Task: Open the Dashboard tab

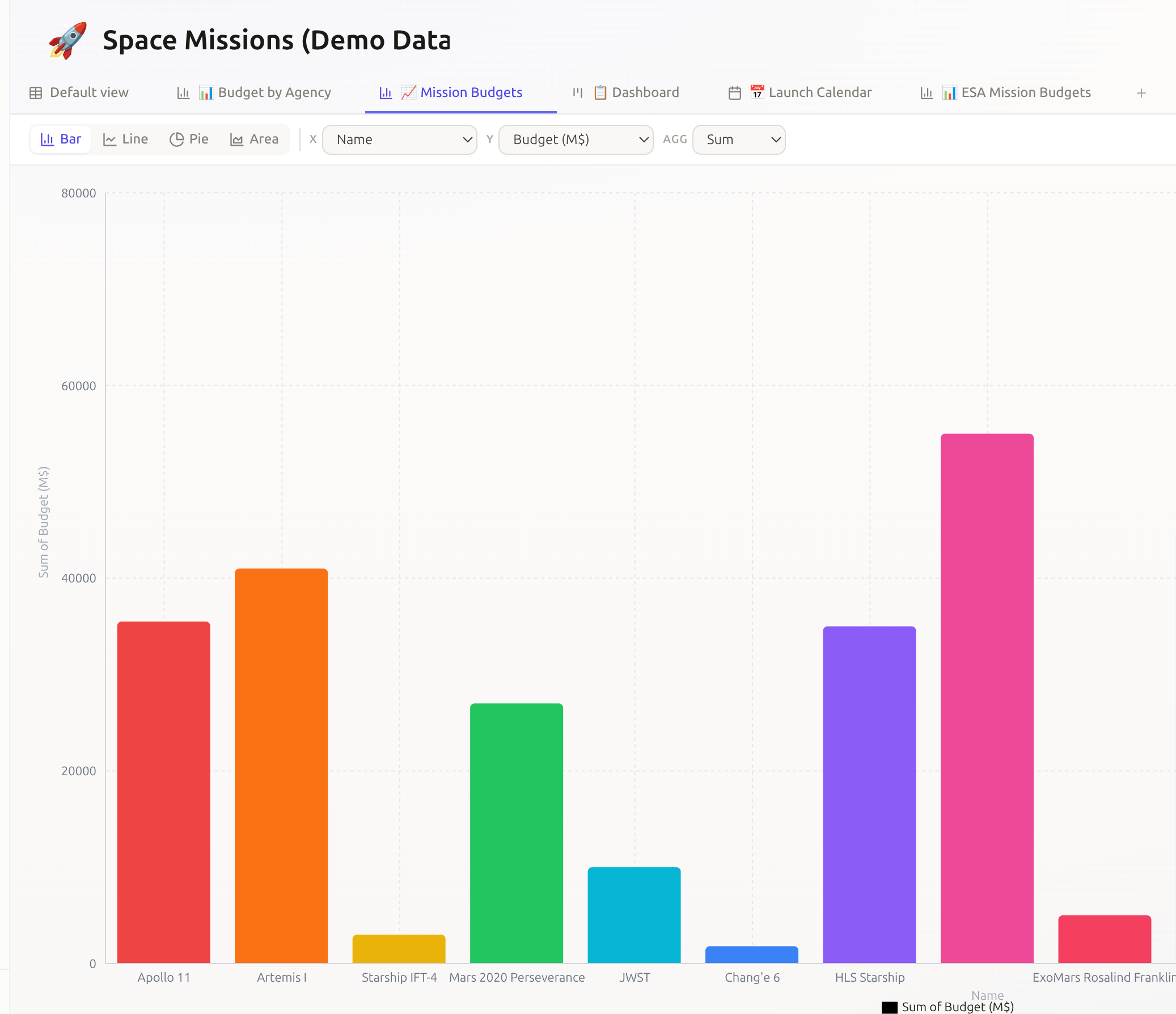Action: point(625,92)
